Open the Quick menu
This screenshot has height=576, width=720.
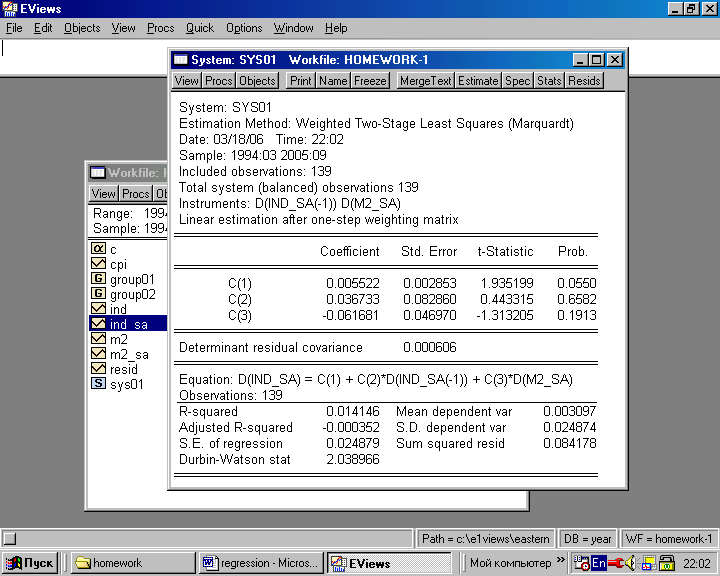200,28
